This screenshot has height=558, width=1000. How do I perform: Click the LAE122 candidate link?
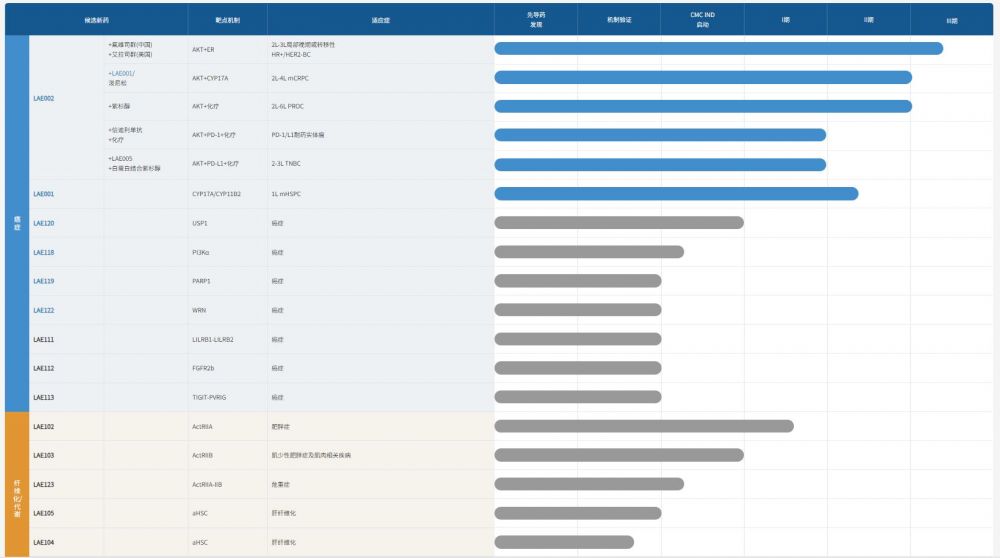(x=44, y=310)
